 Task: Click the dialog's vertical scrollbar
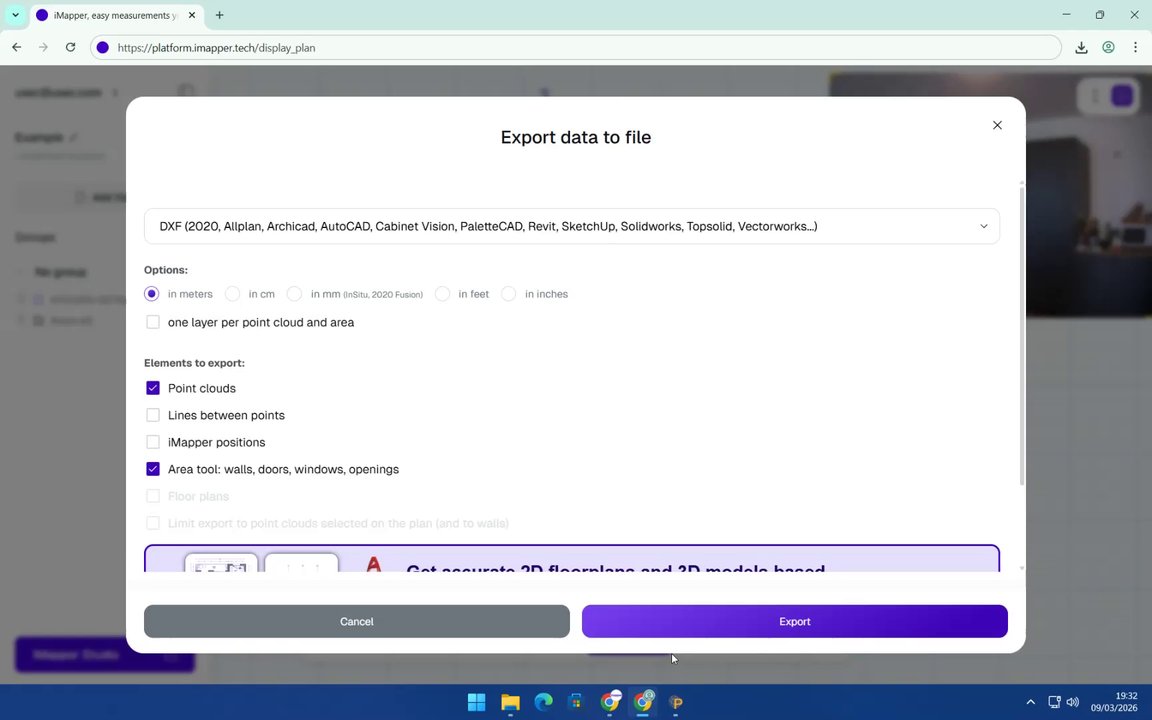coord(1021,334)
